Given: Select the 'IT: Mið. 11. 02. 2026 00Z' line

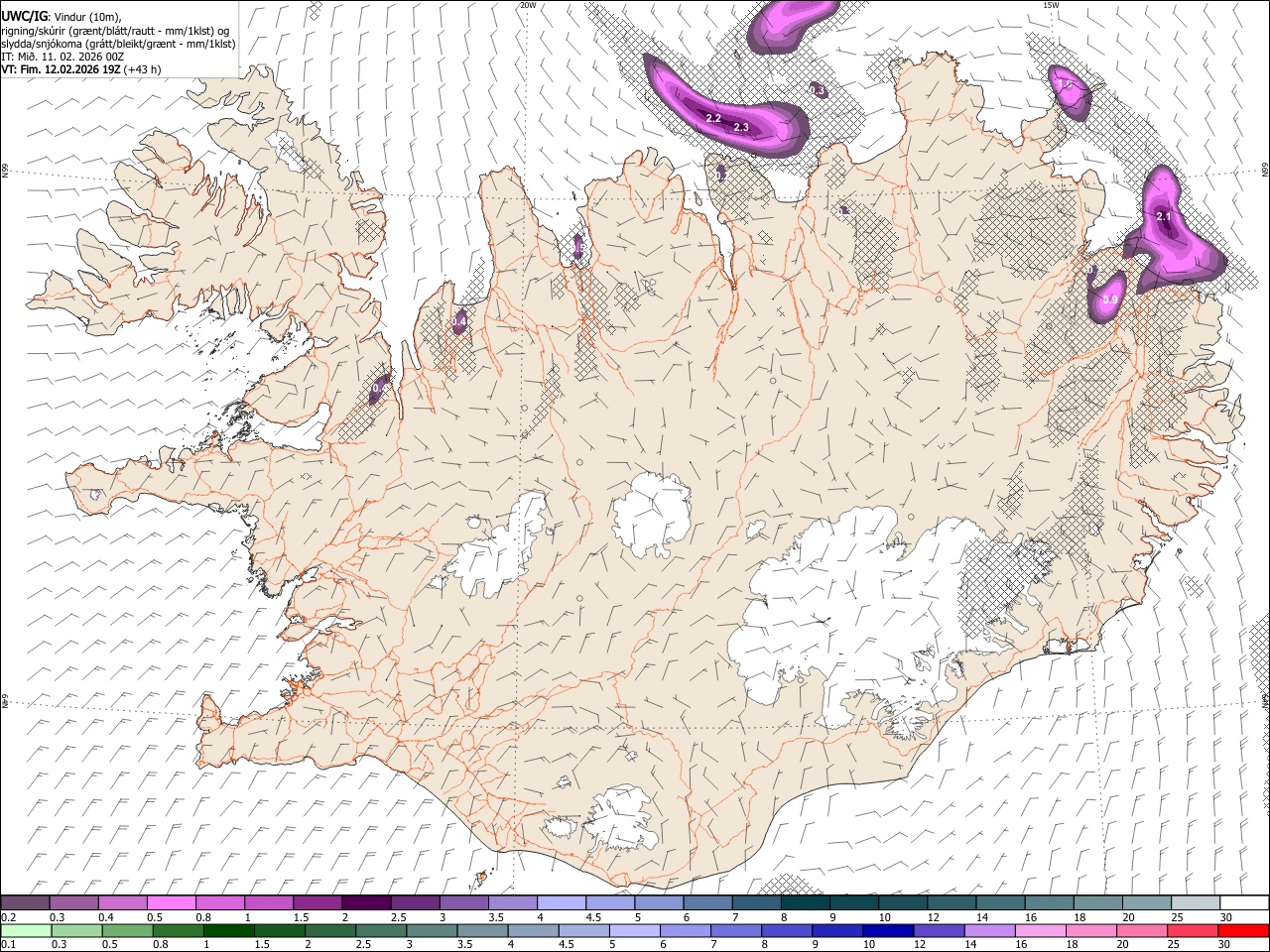Looking at the screenshot, I should tap(62, 57).
